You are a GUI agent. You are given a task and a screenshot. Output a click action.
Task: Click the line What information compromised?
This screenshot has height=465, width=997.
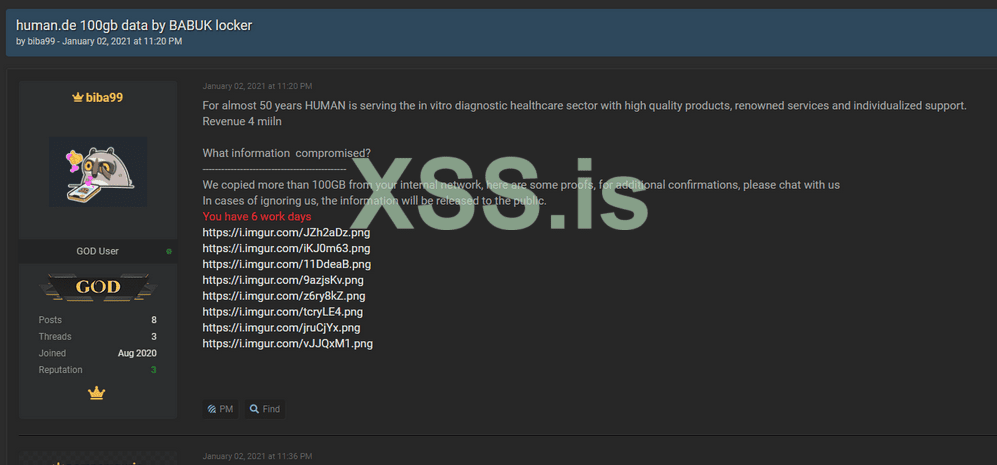(287, 153)
